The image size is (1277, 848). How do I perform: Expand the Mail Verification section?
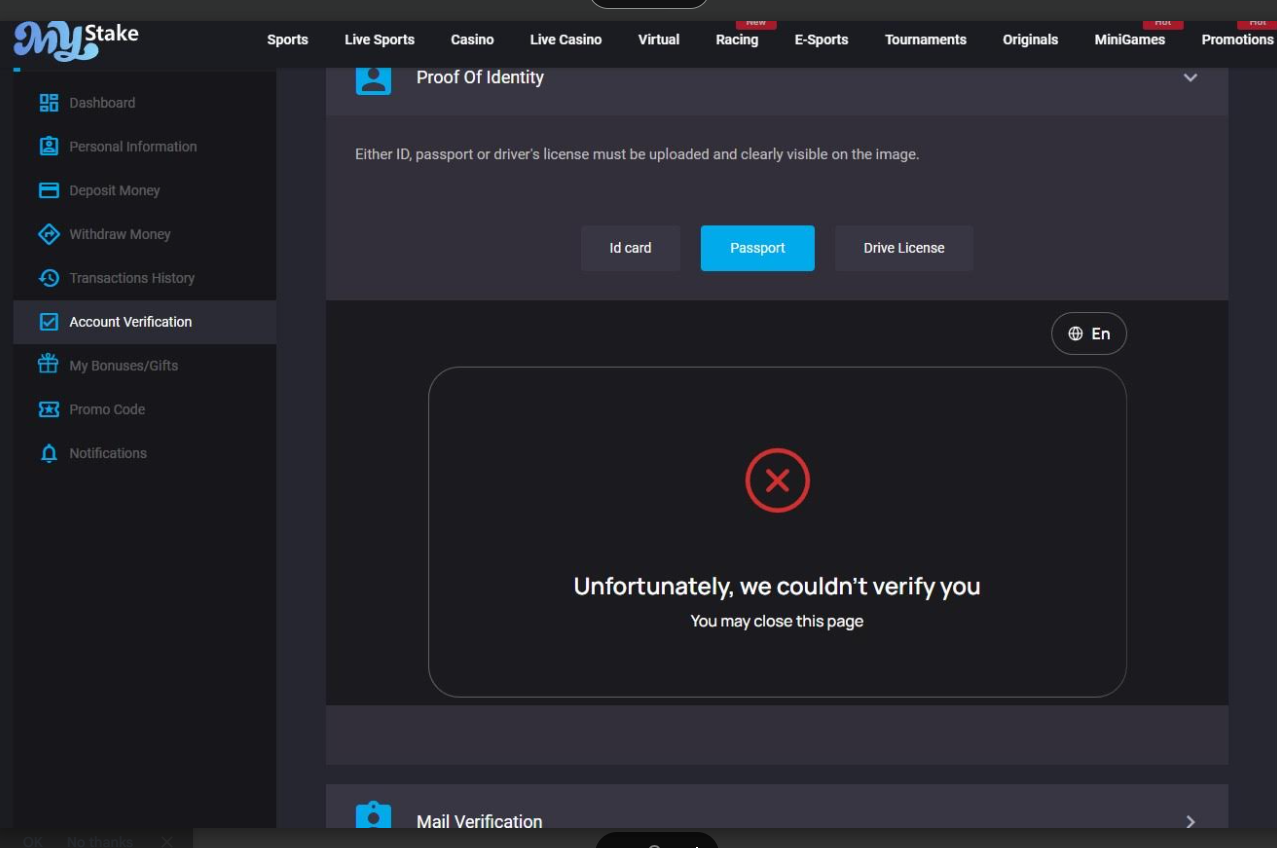click(x=1190, y=821)
